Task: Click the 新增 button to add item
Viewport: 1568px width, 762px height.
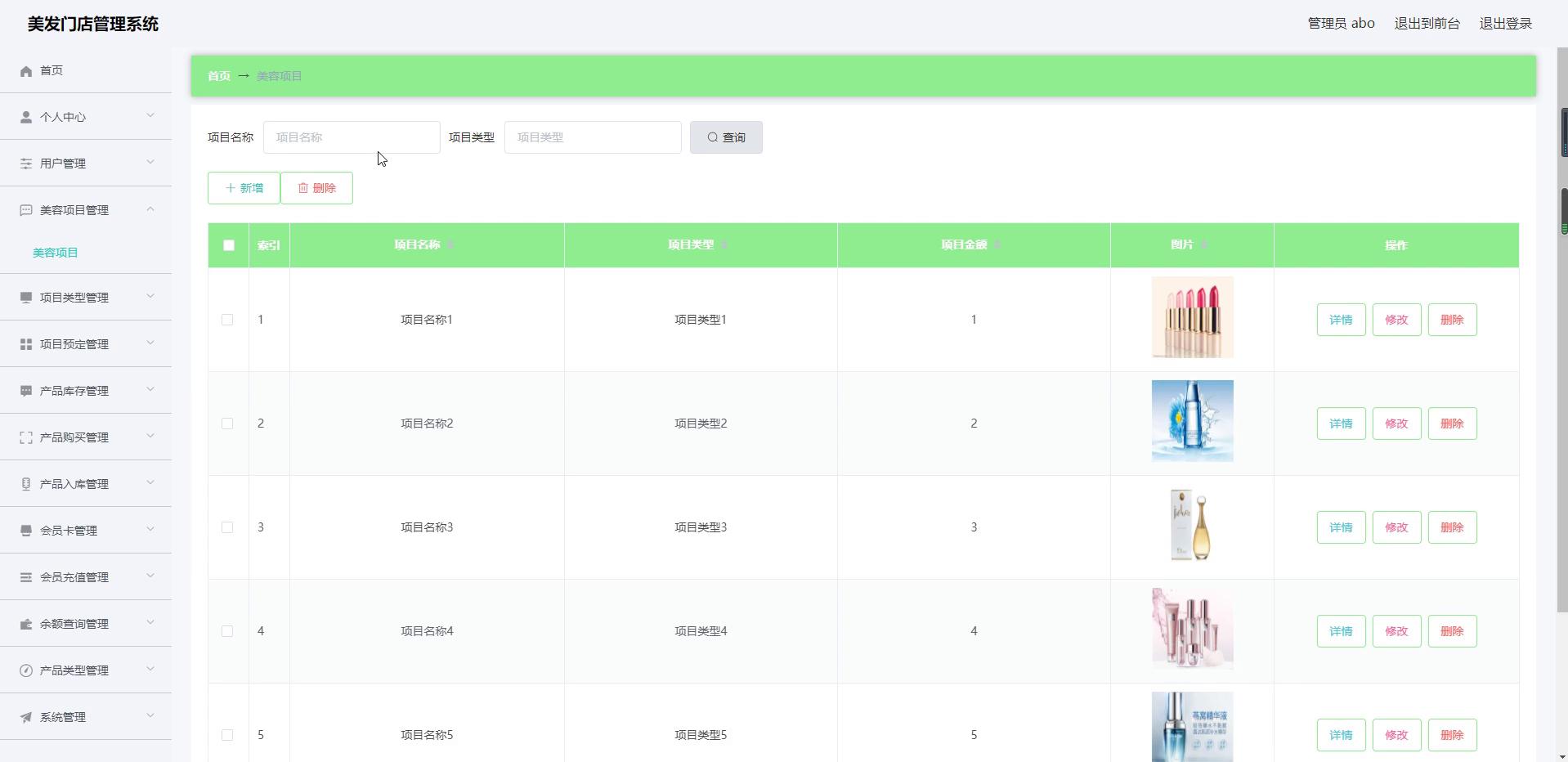Action: click(244, 188)
